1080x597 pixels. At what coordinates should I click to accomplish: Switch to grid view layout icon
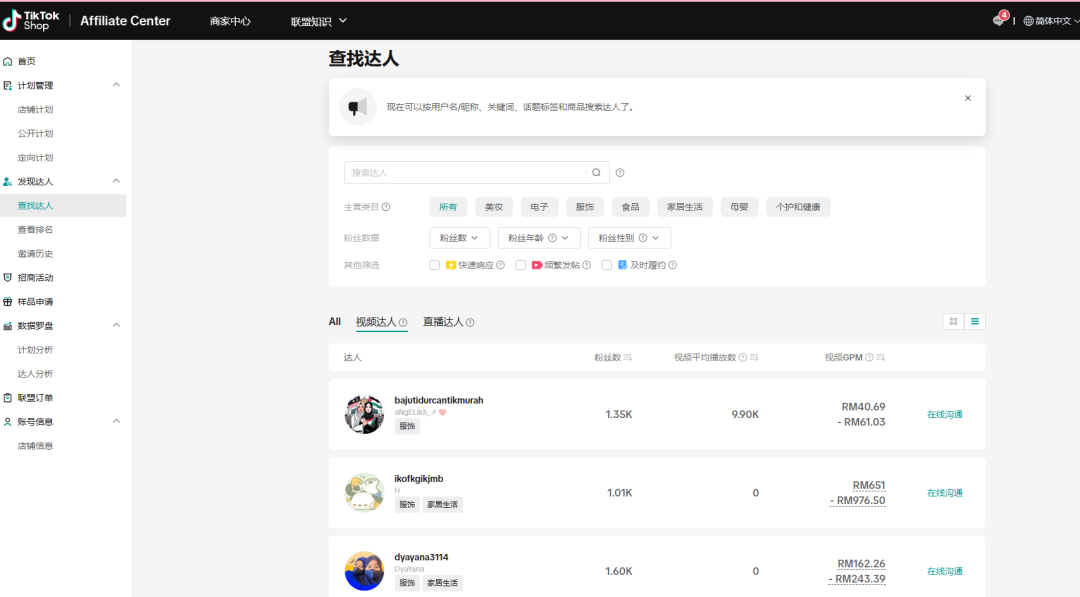click(953, 321)
